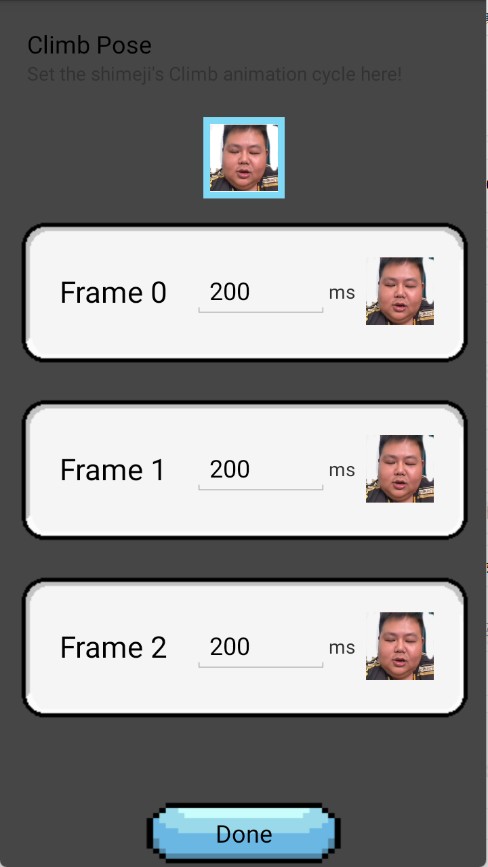Screen dimensions: 488x867
Task: Click the Frame 2 label
Action: point(113,647)
